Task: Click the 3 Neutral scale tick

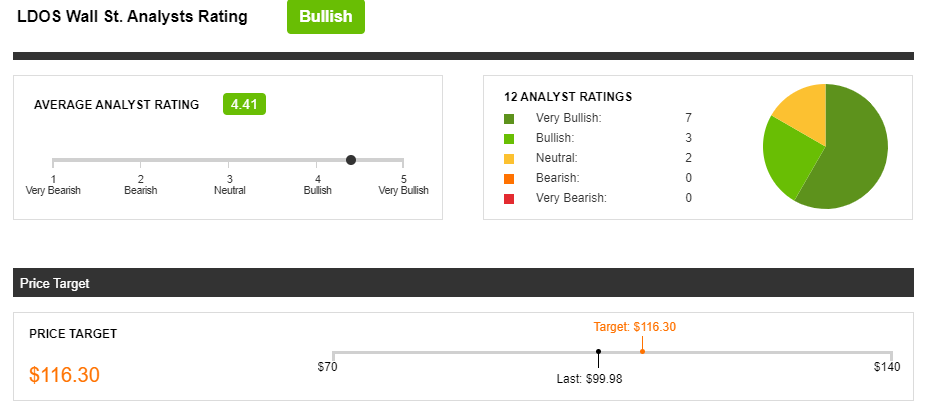Action: point(230,185)
